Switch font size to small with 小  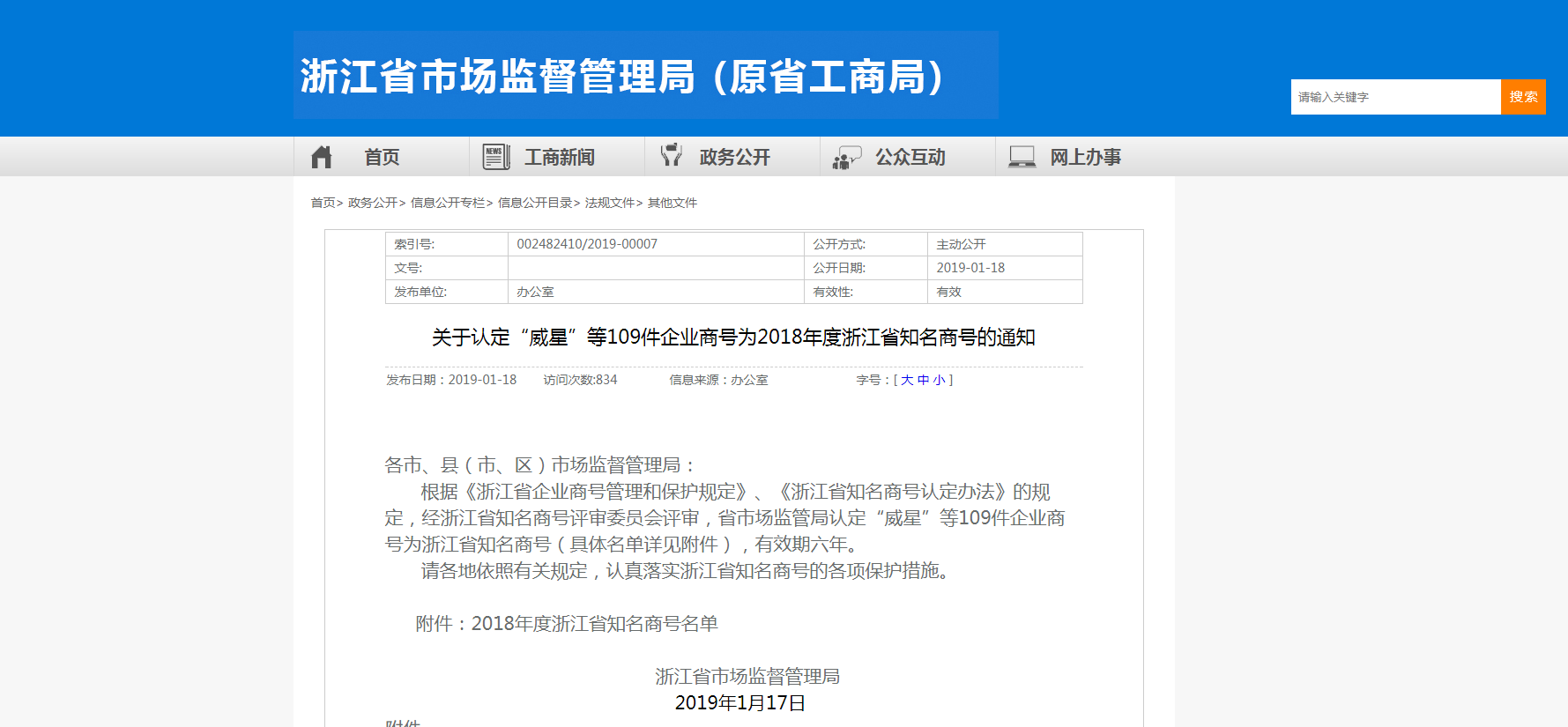click(x=939, y=380)
